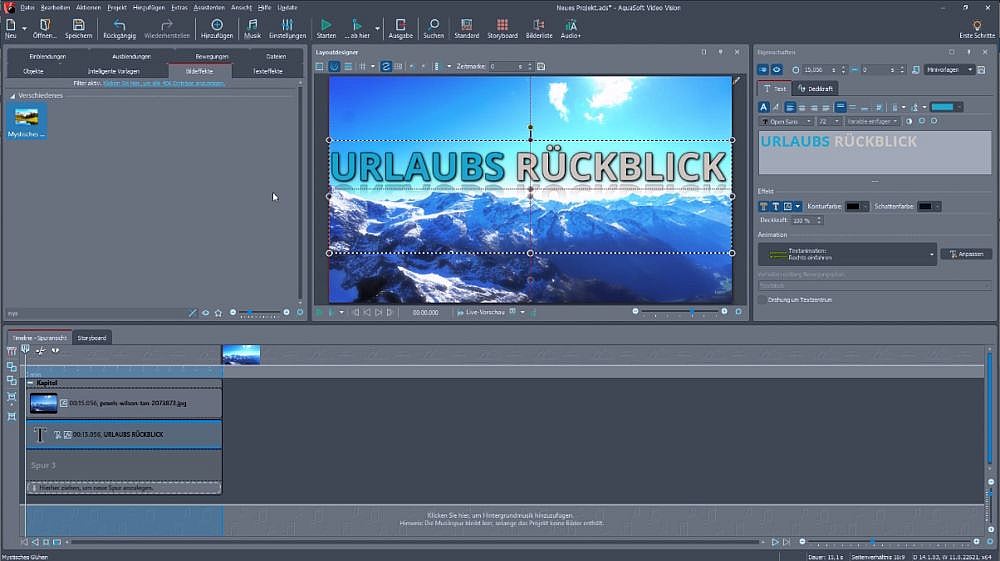Expand the Textanimation dropdown
This screenshot has width=1000, height=561.
[932, 254]
